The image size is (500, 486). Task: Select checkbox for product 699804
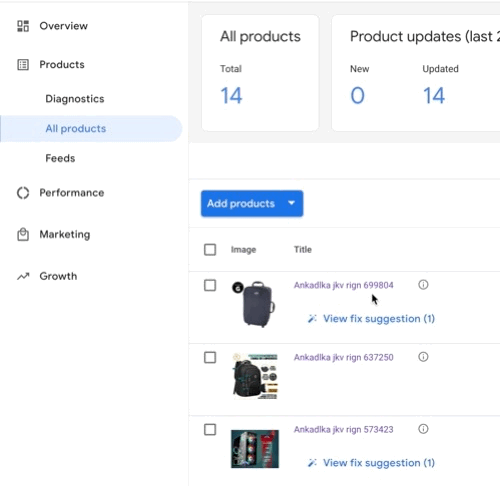210,285
